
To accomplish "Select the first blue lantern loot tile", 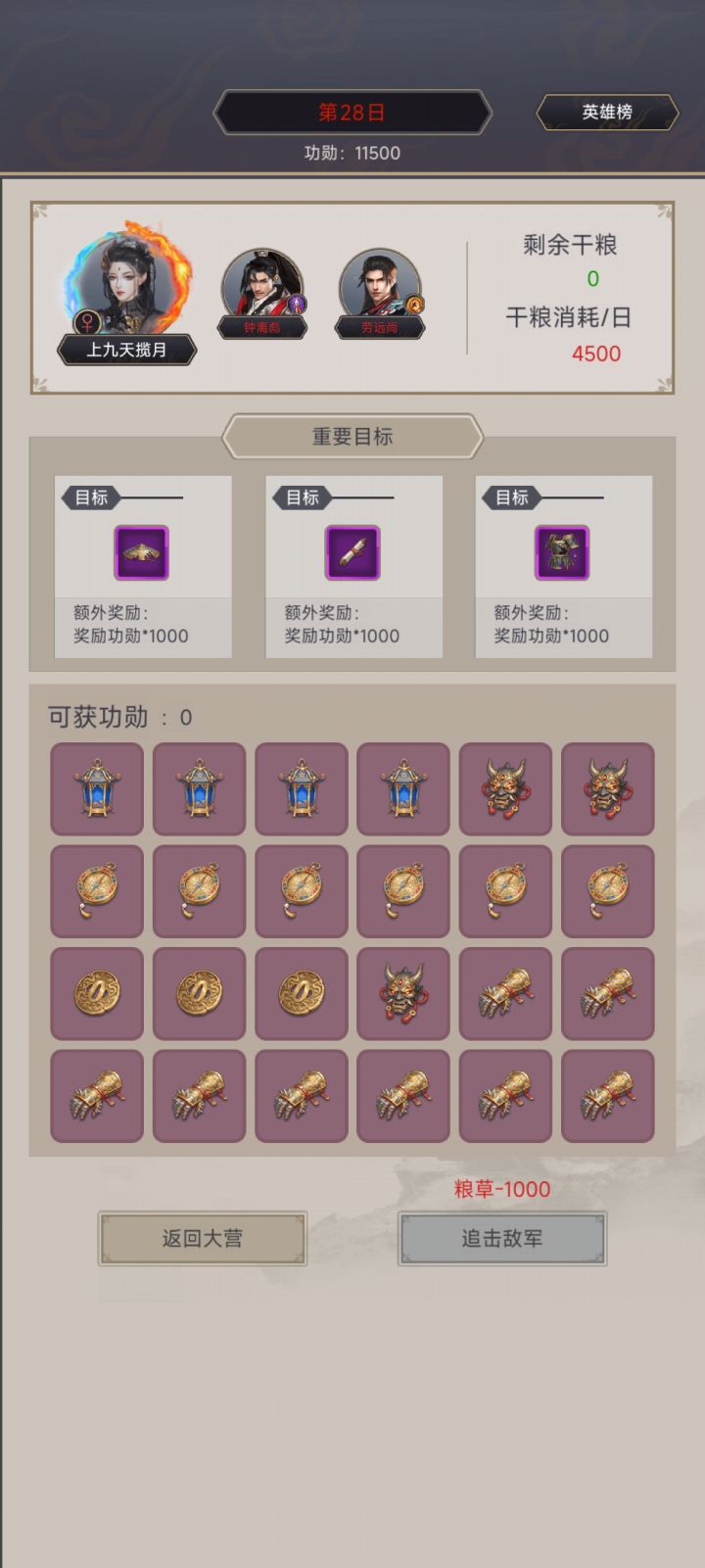I will point(97,788).
